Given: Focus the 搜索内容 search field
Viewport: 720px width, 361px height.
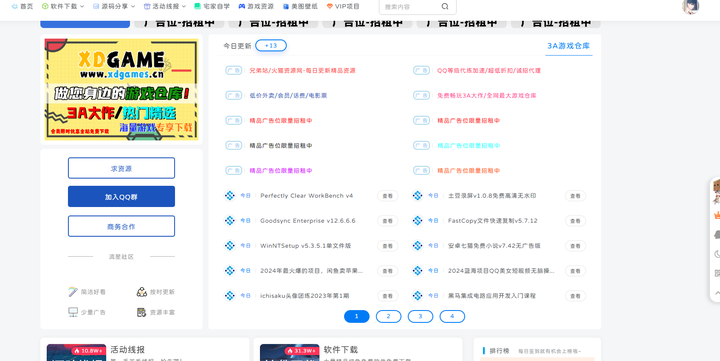Looking at the screenshot, I should (411, 6).
